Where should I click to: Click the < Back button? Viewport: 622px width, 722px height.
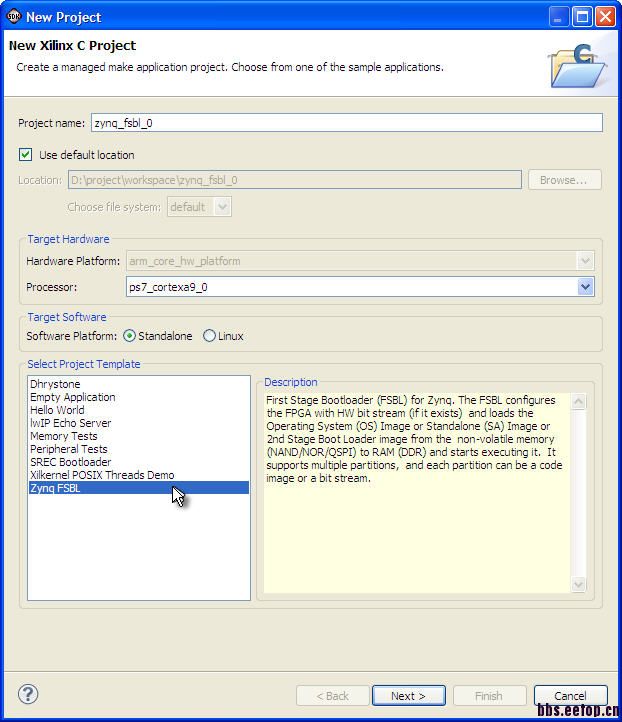click(332, 696)
